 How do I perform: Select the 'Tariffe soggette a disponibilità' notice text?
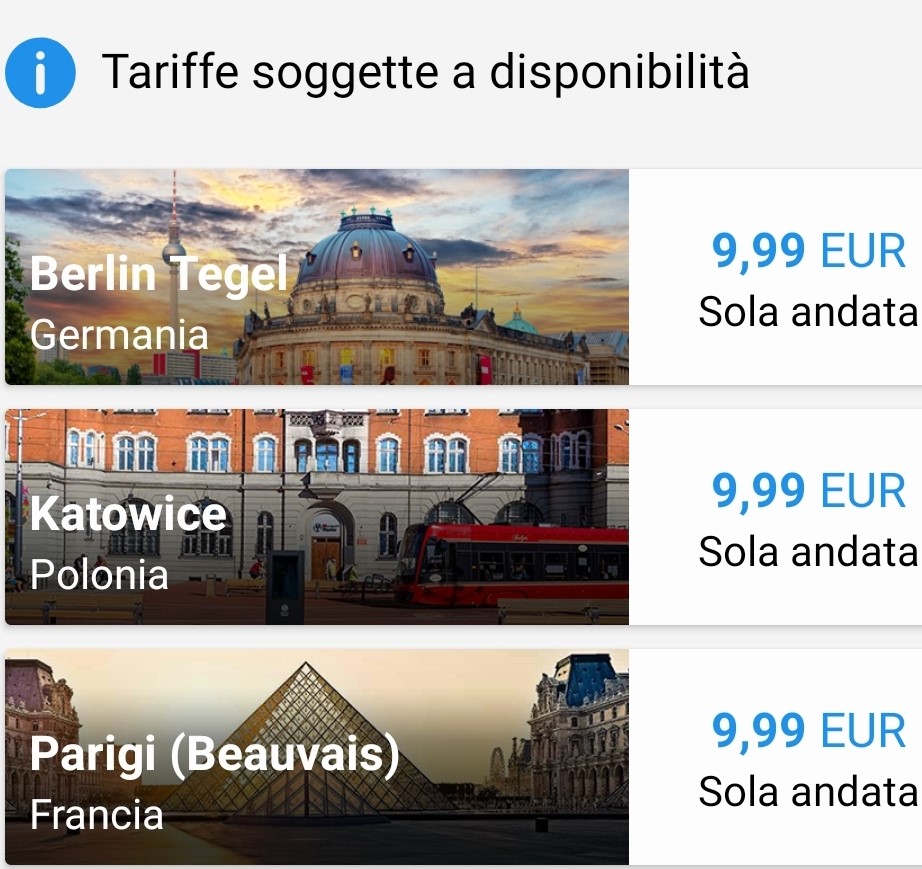click(x=426, y=72)
